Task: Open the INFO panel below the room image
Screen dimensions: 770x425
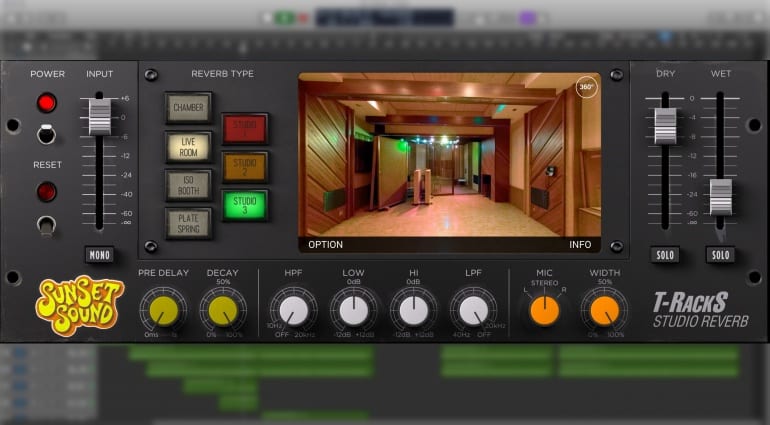Action: 580,245
